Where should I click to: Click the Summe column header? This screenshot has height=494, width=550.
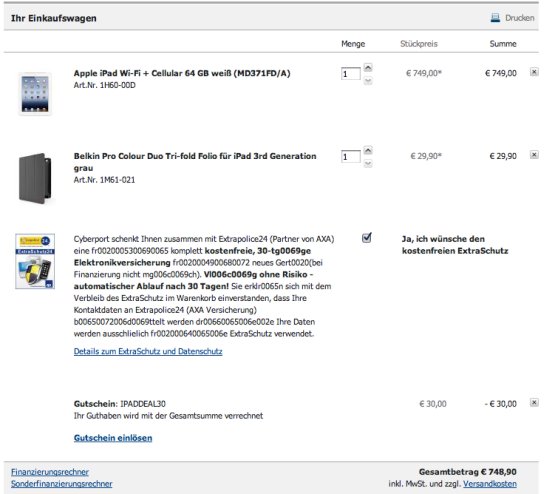503,44
